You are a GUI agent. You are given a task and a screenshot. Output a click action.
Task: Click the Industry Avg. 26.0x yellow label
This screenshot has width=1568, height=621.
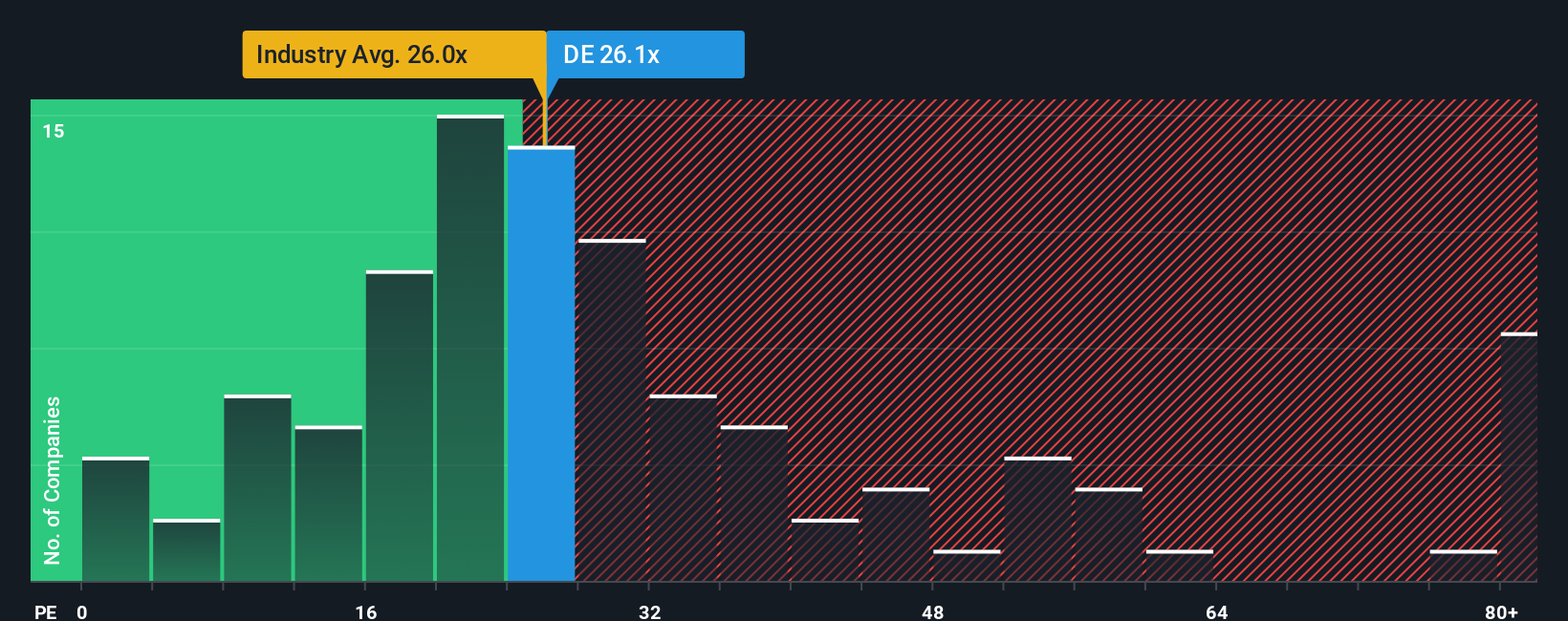coord(394,54)
